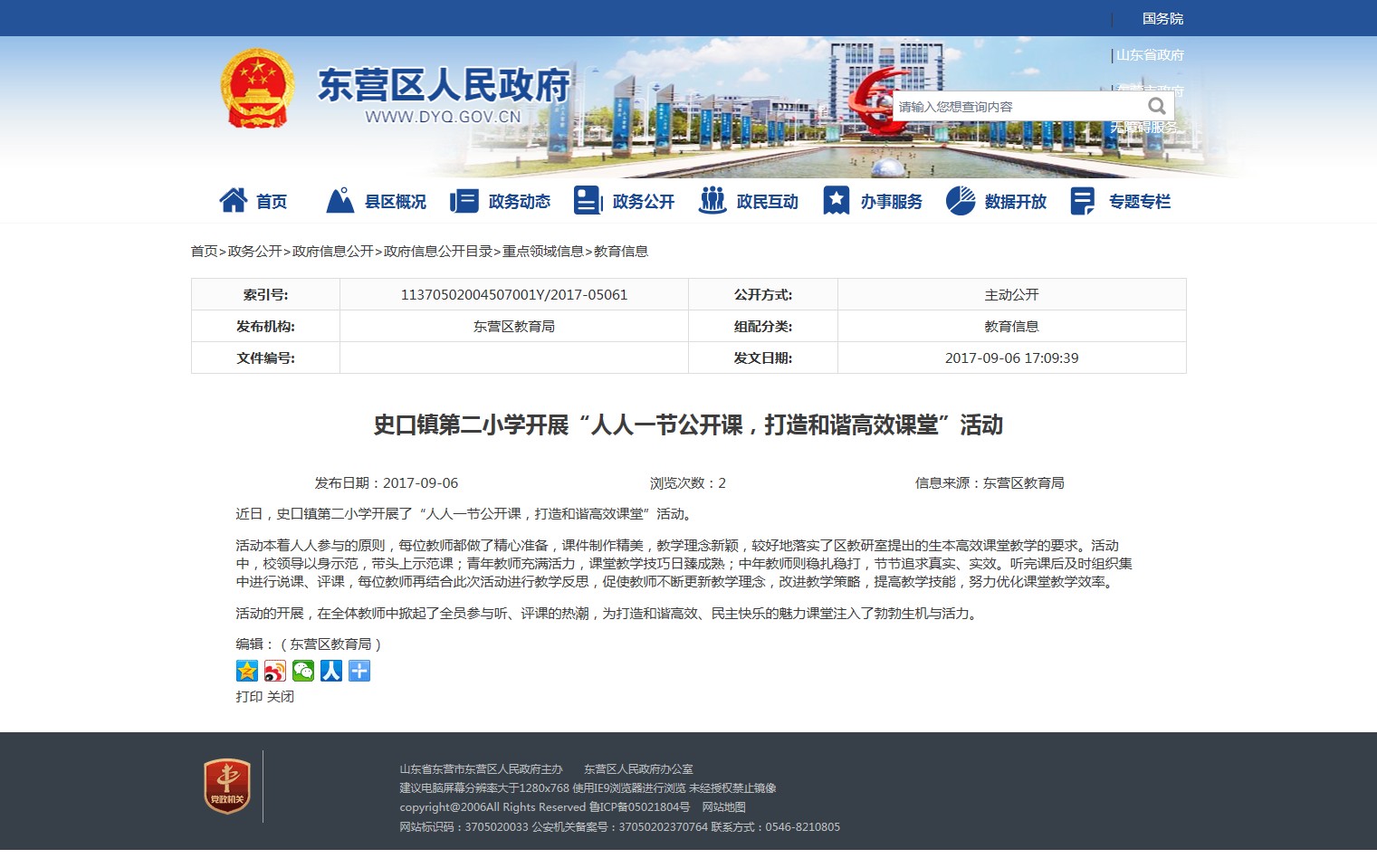This screenshot has height=868, width=1377.
Task: Share via the green WeChat icon
Action: (x=303, y=671)
